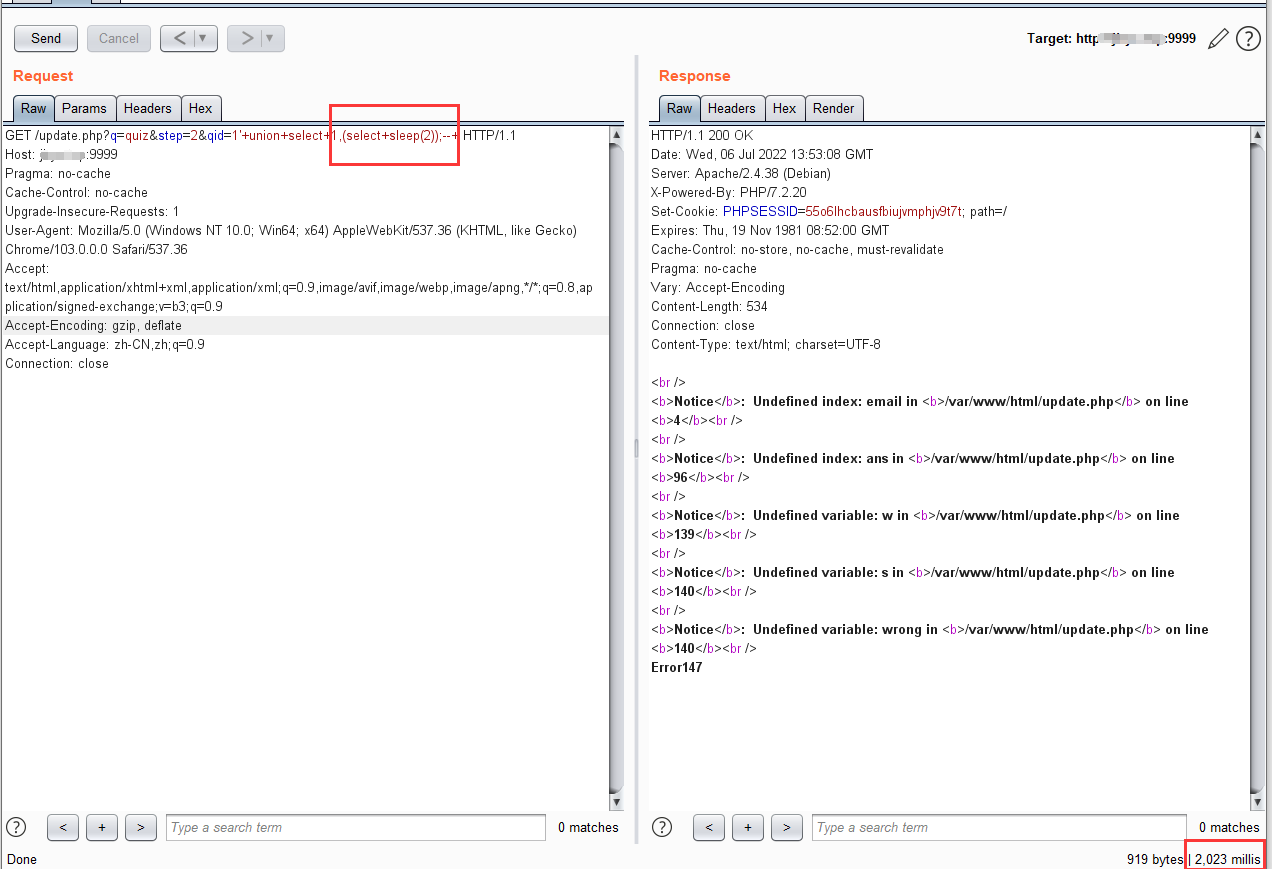Click request search previous match button
Viewport: 1272px width, 869px height.
click(62, 827)
